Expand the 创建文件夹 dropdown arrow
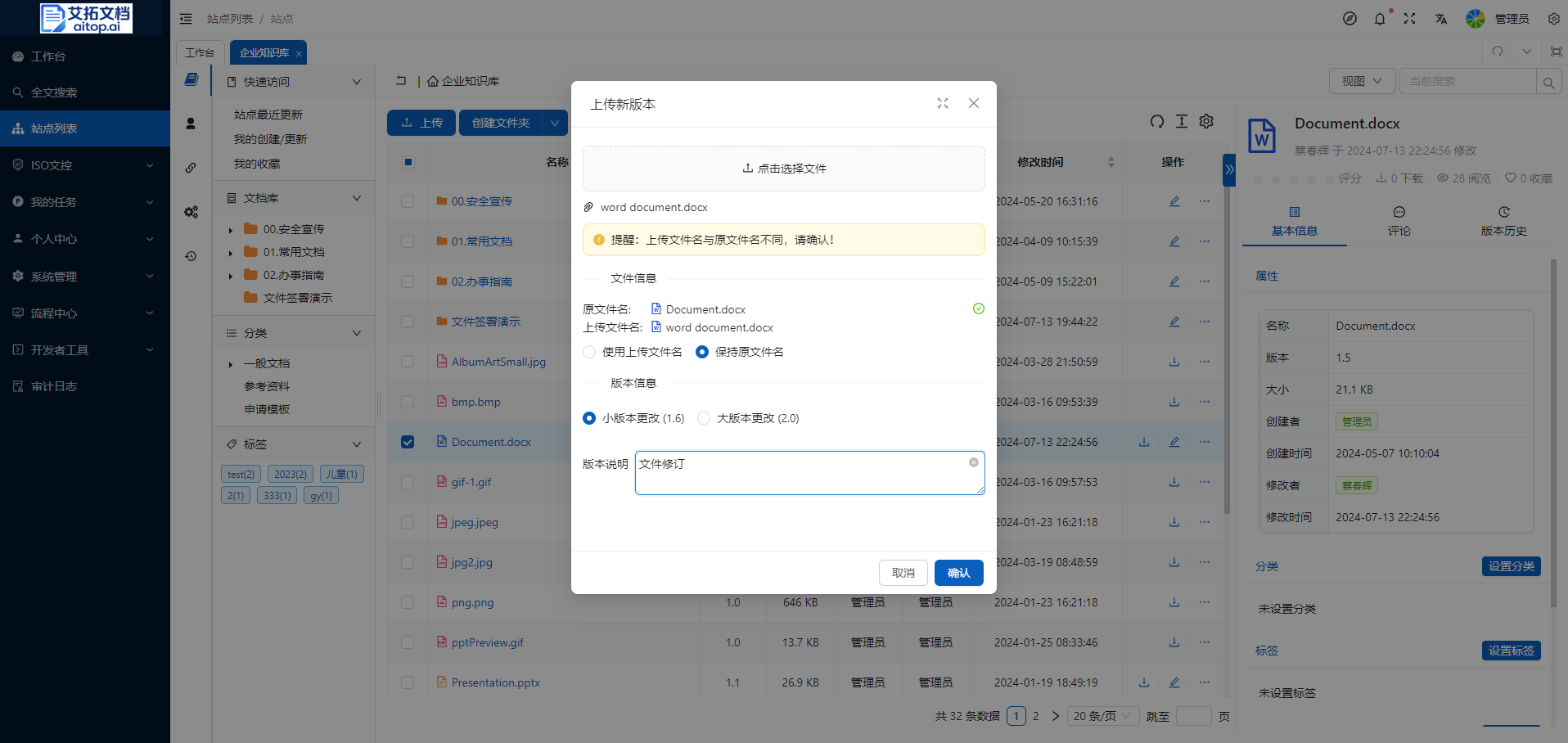Screen dimensions: 1568x743 555,123
